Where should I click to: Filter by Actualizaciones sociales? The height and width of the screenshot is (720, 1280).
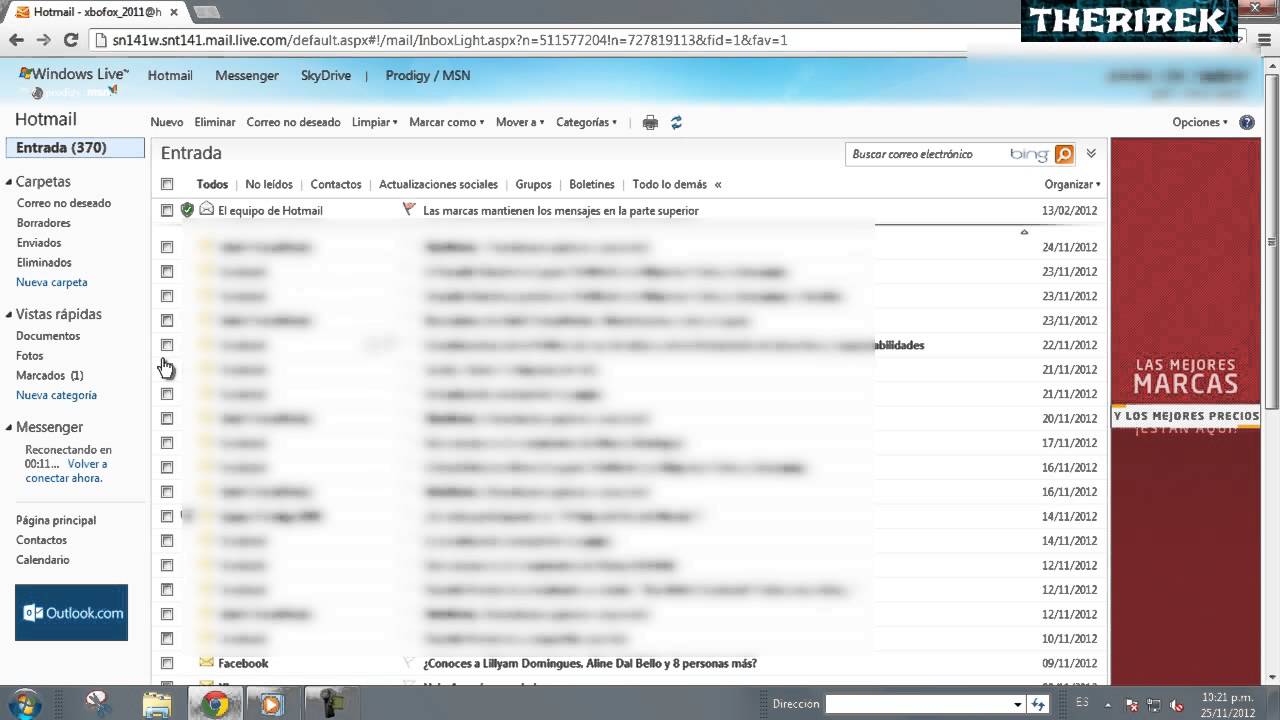pyautogui.click(x=438, y=184)
